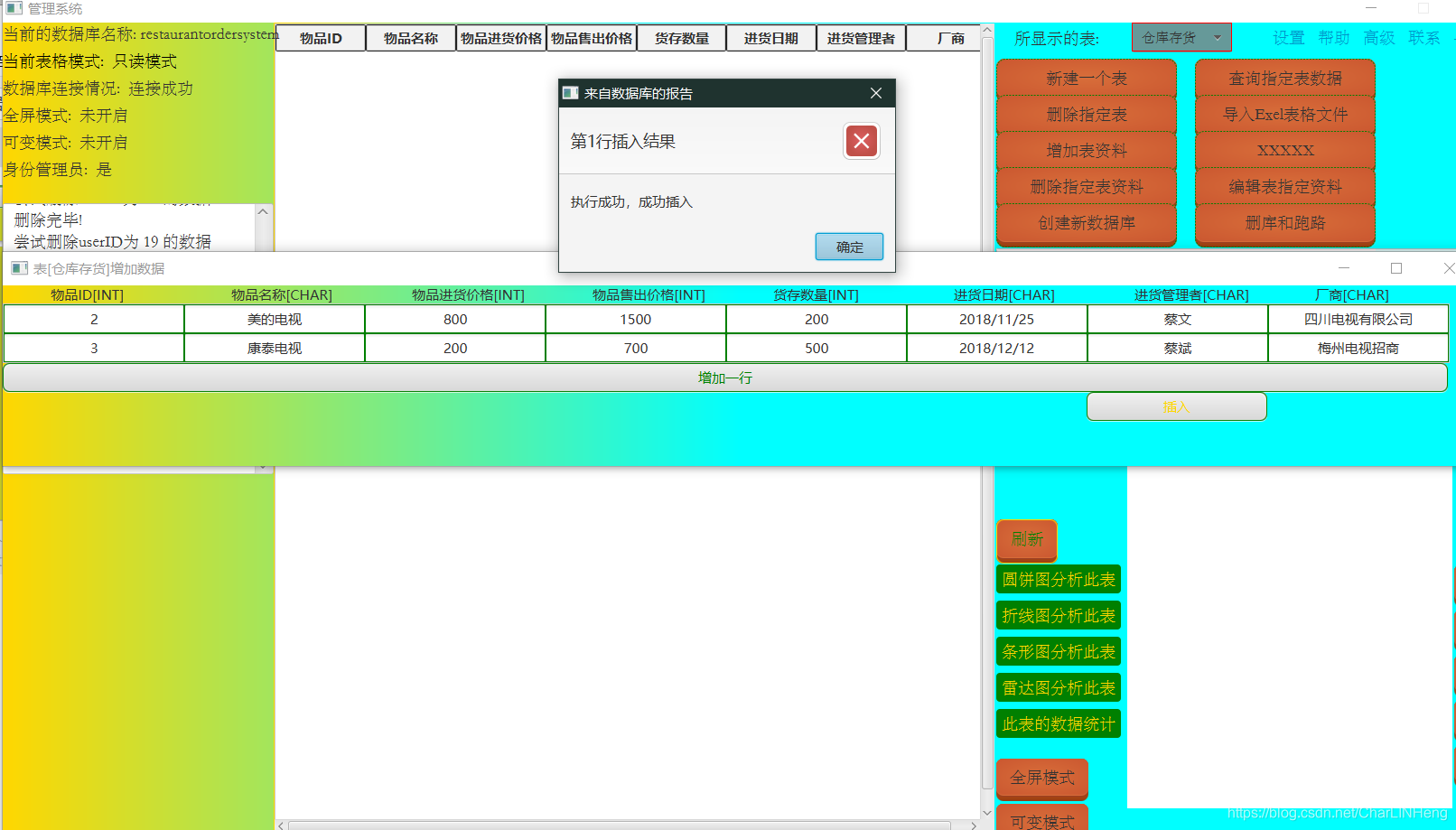Edit the 康泰电视 name cell

click(x=275, y=349)
